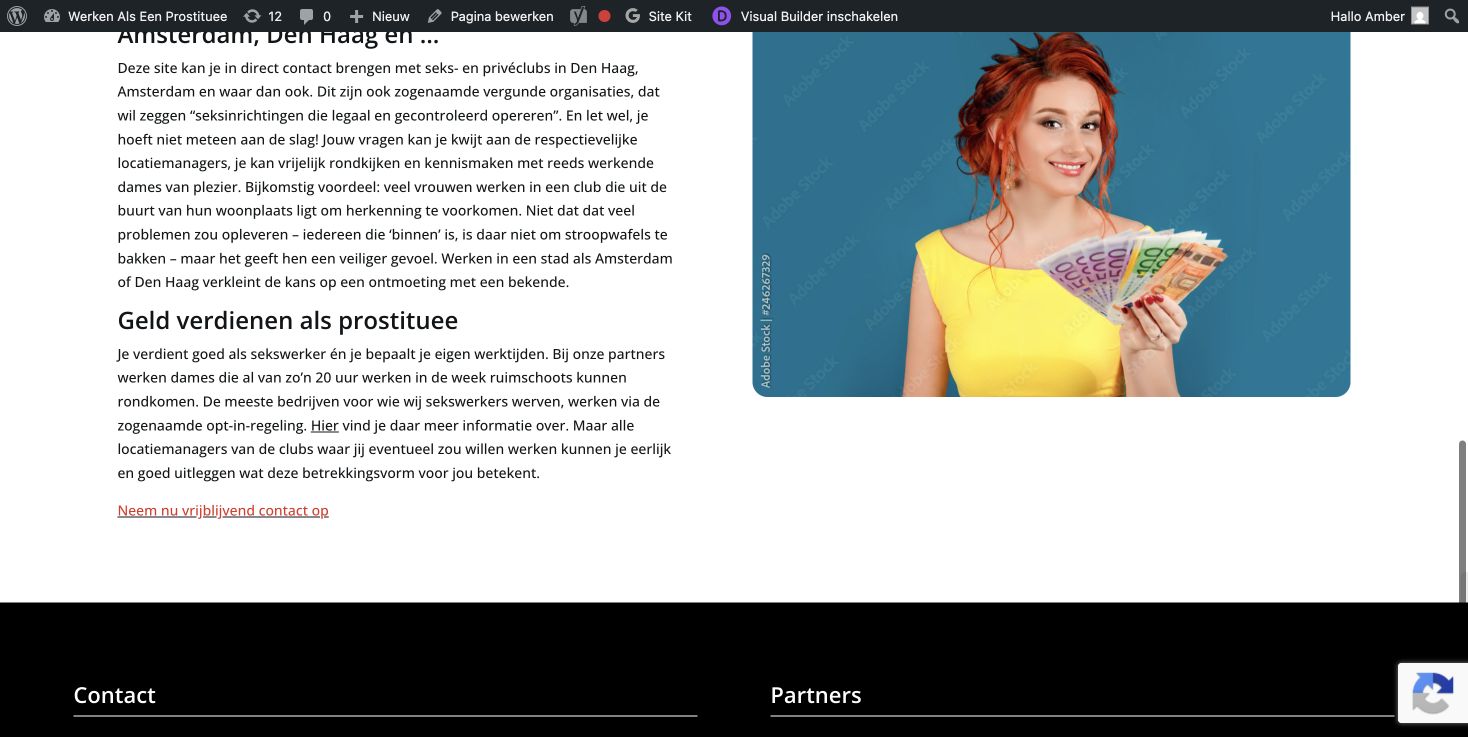Open the Site Kit menu
1468x737 pixels.
[670, 16]
